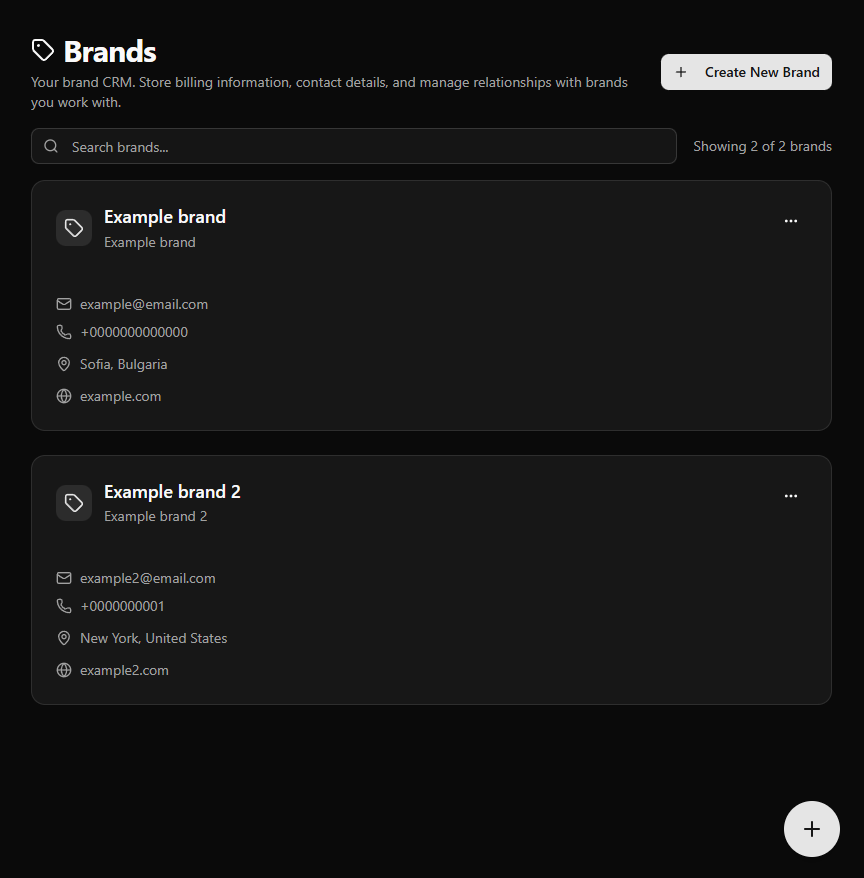864x878 pixels.
Task: Click the mail icon next to example@email.com
Action: coord(64,304)
